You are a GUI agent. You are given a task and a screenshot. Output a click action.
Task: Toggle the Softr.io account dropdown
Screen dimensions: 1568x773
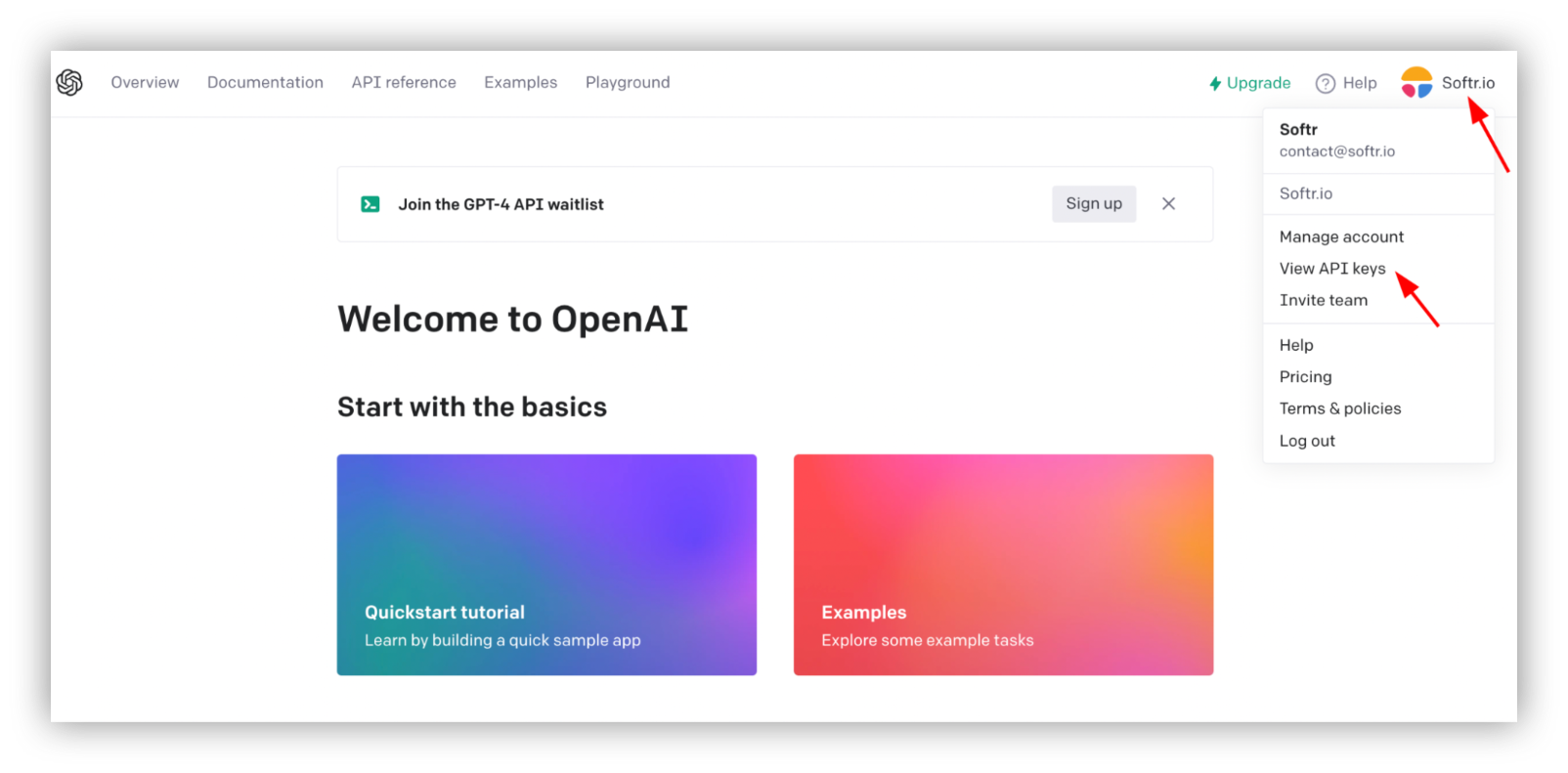click(1448, 83)
